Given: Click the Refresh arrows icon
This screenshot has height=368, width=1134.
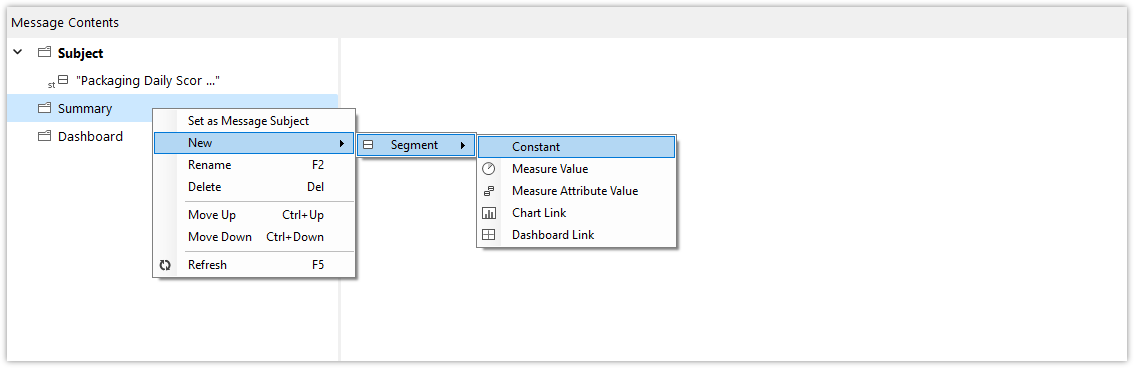Looking at the screenshot, I should (165, 265).
